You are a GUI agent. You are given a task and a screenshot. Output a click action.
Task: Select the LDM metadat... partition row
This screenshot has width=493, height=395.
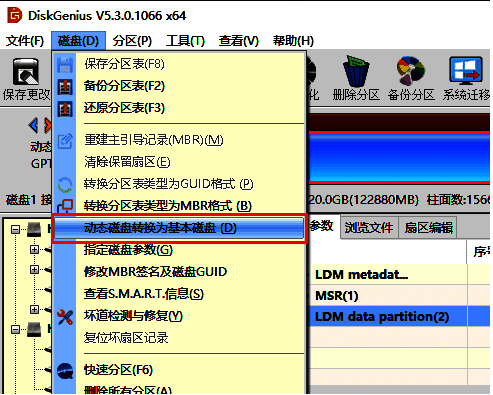[x=400, y=275]
